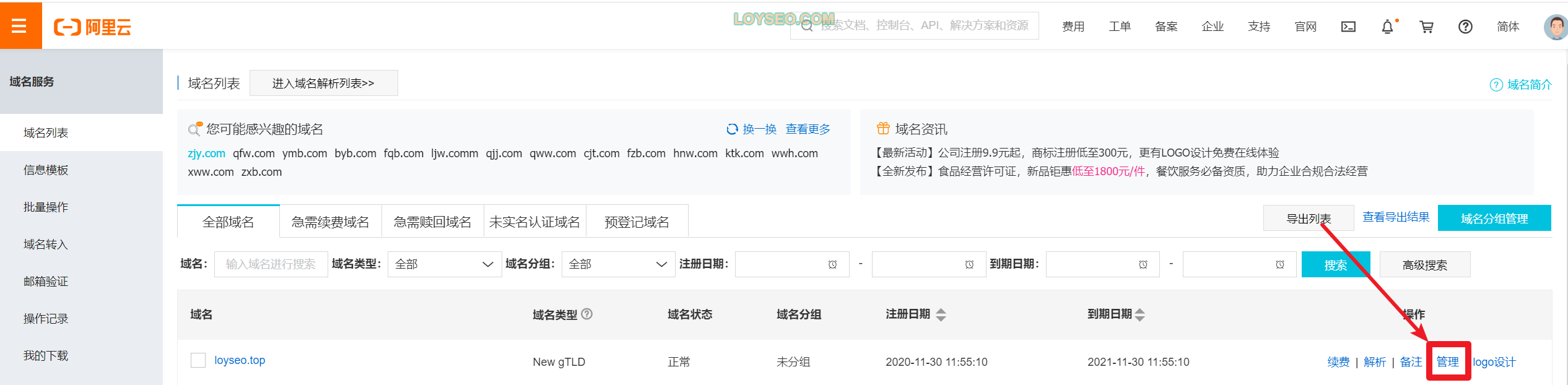Open registration end date clock icon
1568x385 pixels.
tap(970, 264)
